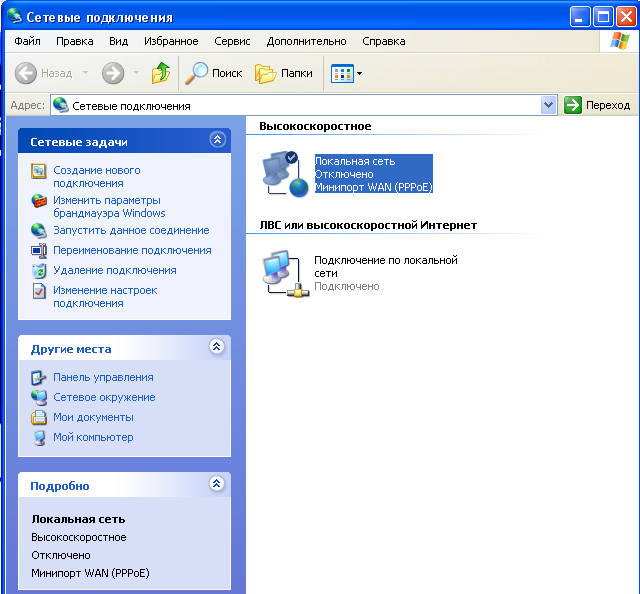Open Сетевое окружение link
This screenshot has height=594, width=640.
pyautogui.click(x=104, y=397)
